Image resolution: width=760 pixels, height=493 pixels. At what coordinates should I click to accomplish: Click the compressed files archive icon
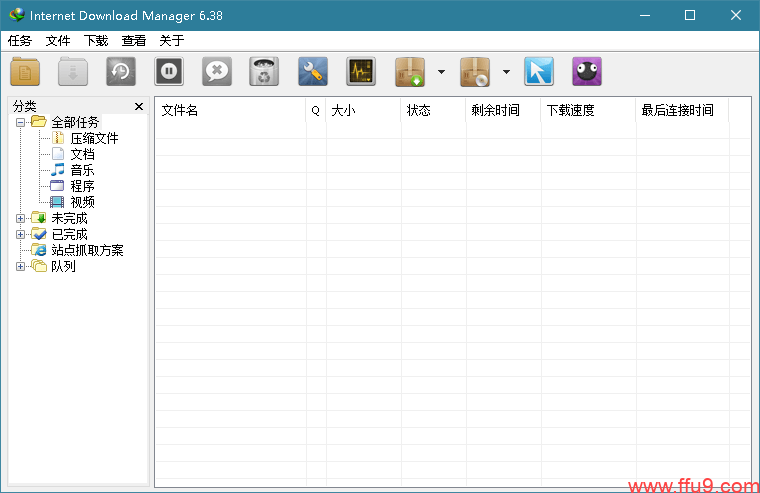pos(58,138)
